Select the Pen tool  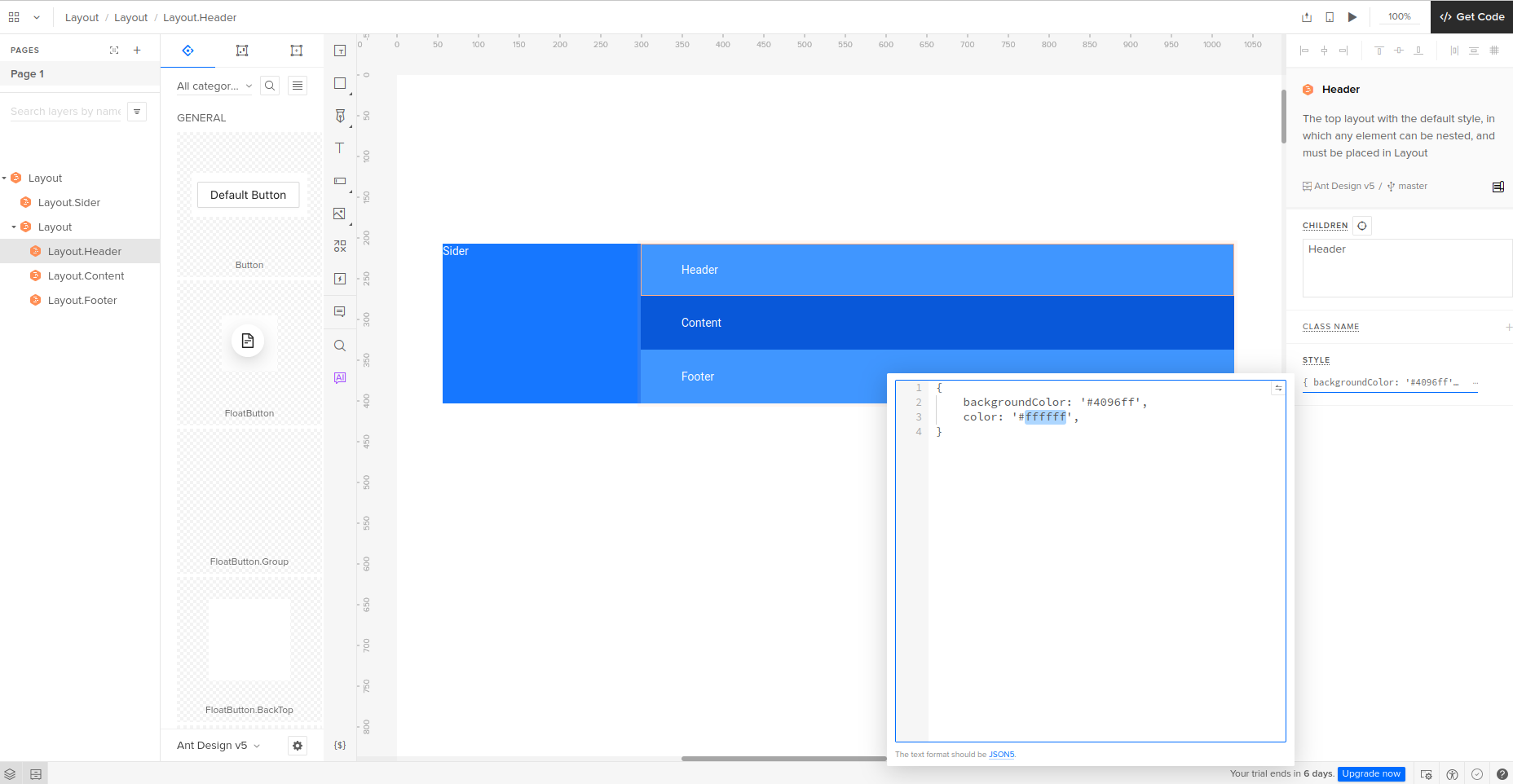340,116
